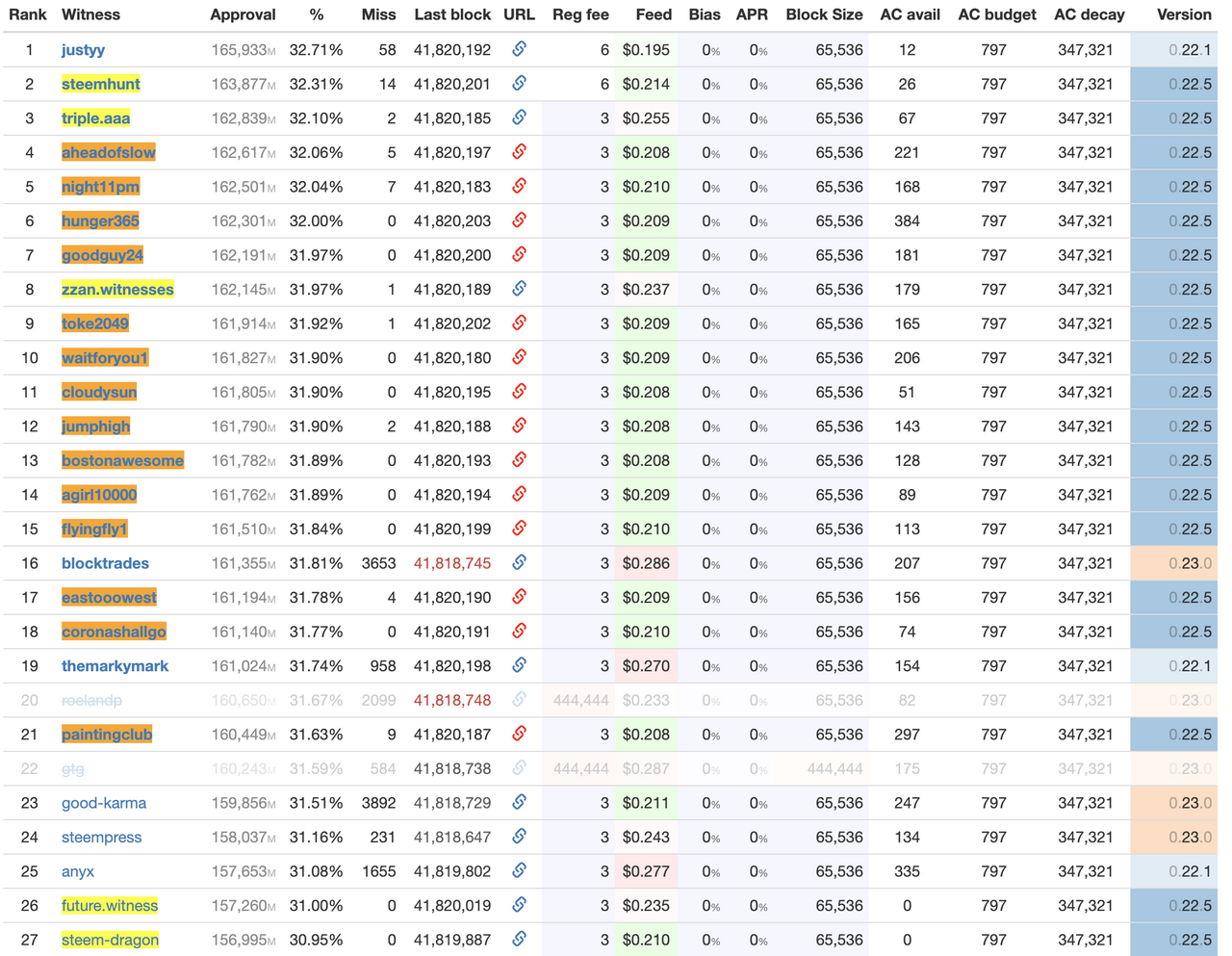Open steemhunt's URL link icon
Viewport: 1232px width, 956px height.
point(519,84)
